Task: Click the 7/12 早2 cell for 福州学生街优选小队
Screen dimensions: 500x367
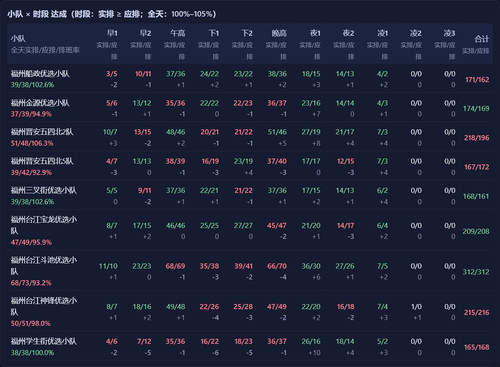Action: [144, 342]
